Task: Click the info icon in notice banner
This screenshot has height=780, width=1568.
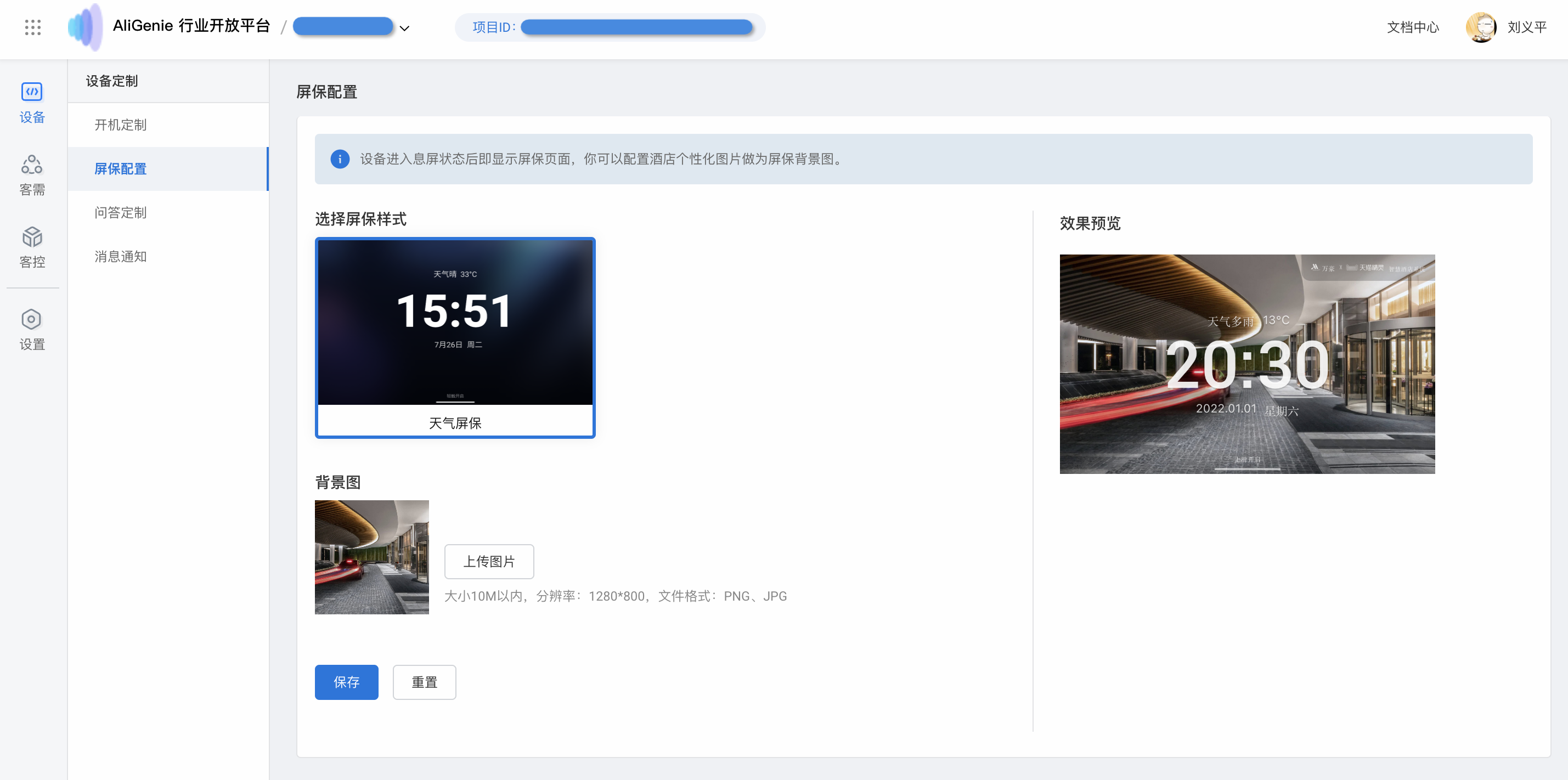Action: tap(340, 160)
